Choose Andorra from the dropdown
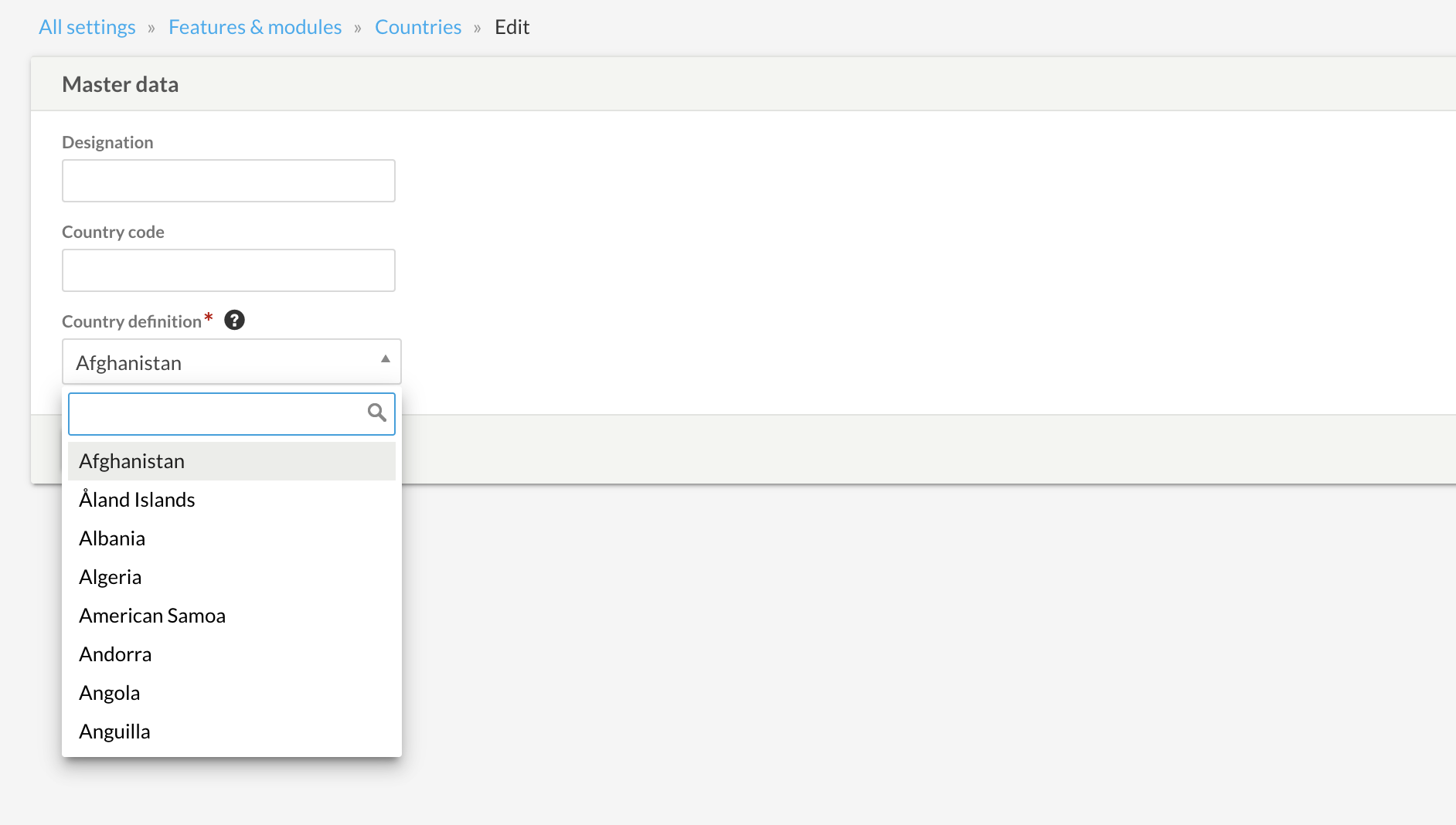Viewport: 1456px width, 825px height. click(232, 654)
